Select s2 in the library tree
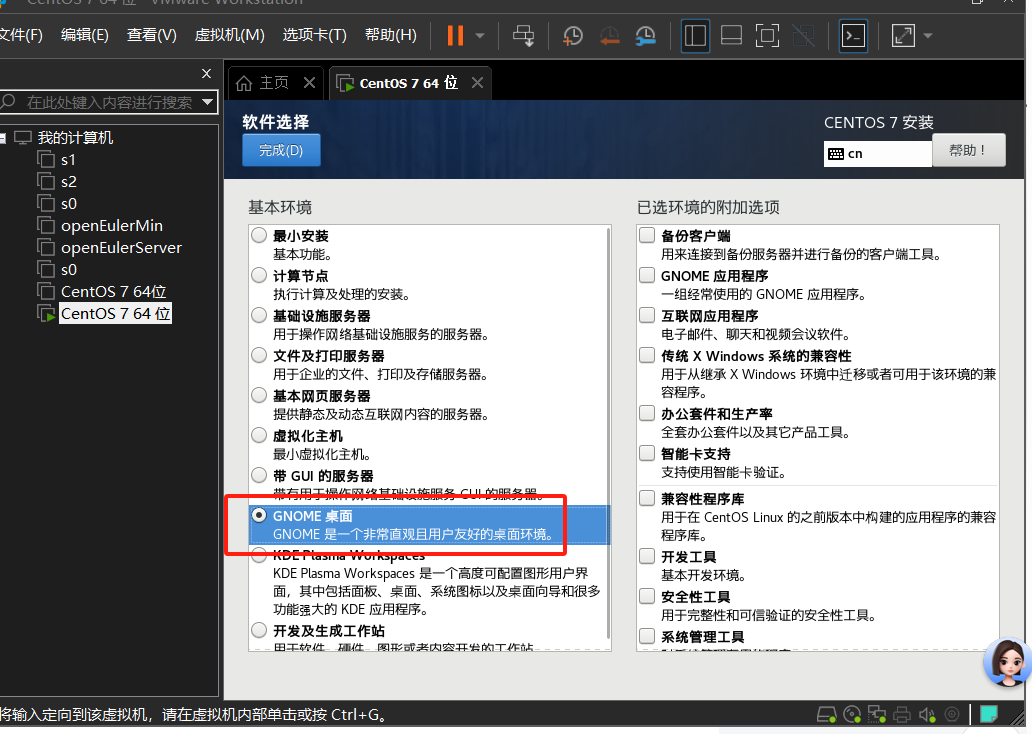This screenshot has height=734, width=1032. [x=68, y=182]
